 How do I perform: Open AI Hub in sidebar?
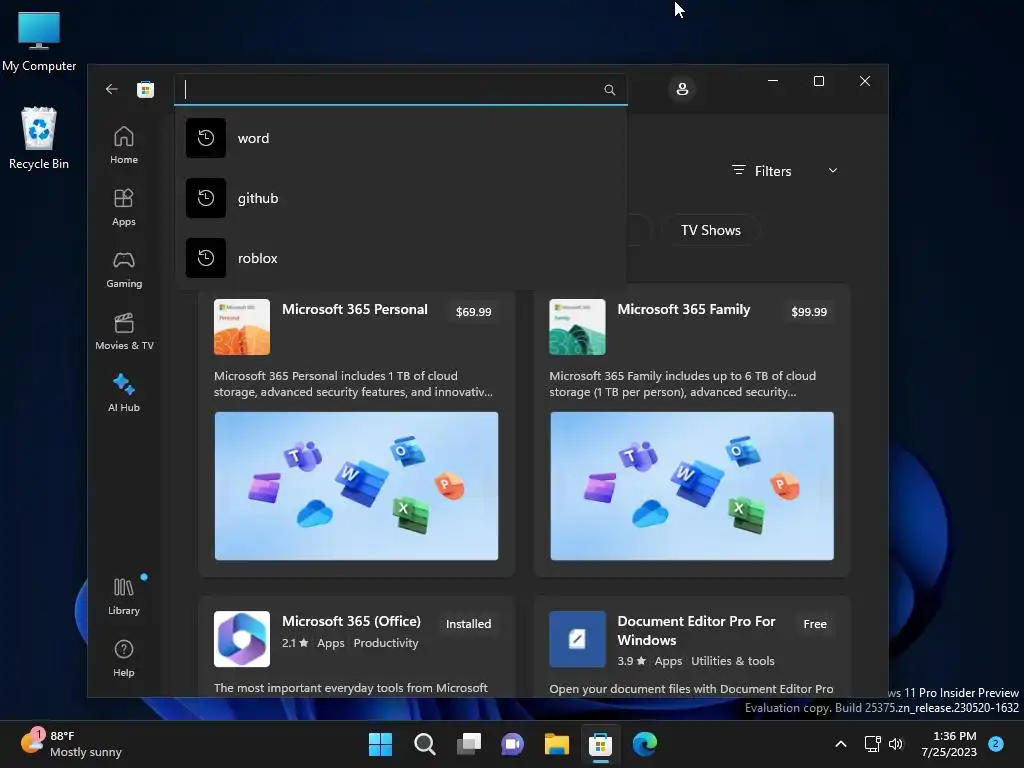124,393
